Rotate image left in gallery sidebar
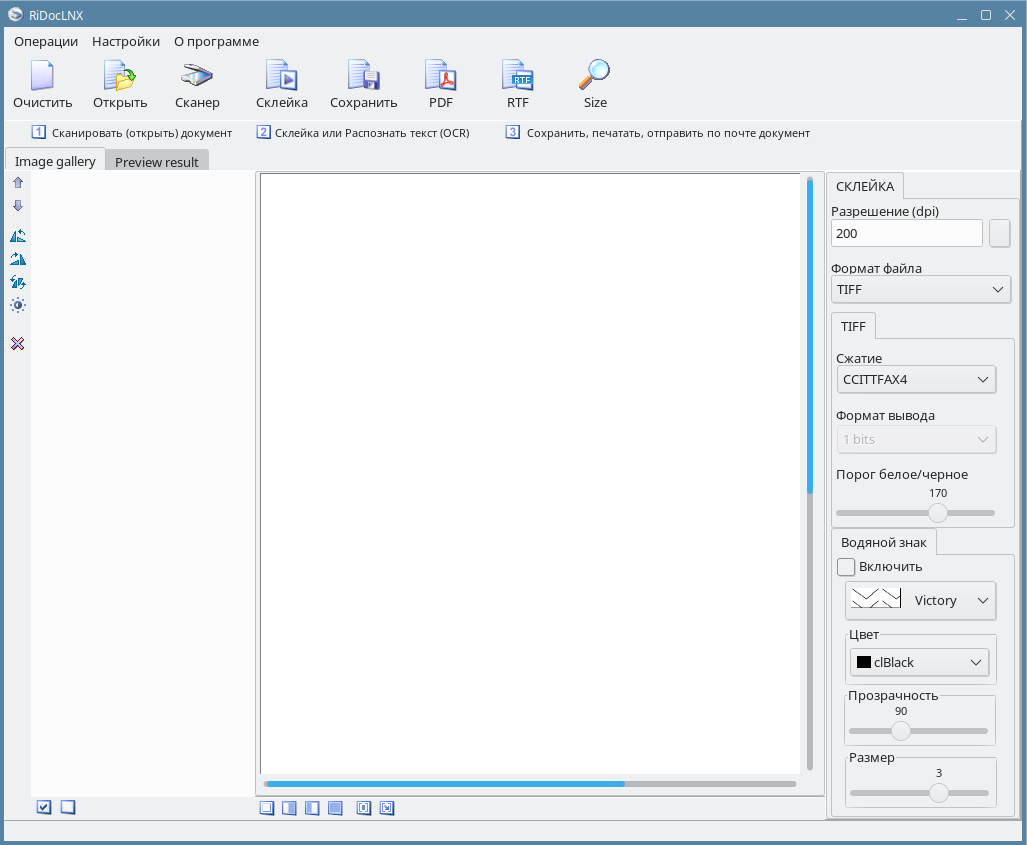 (18, 236)
